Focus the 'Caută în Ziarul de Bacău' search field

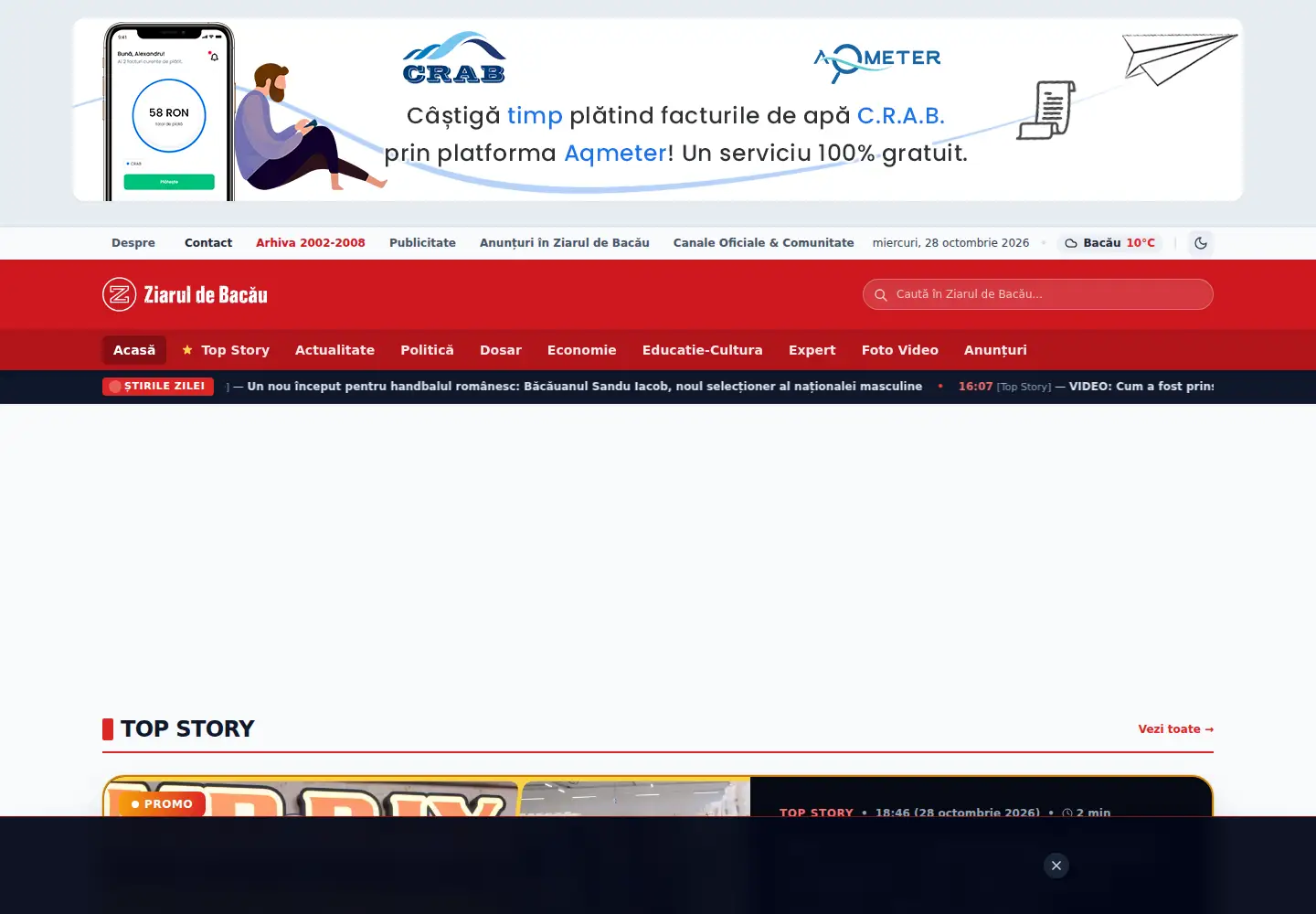(x=1038, y=294)
